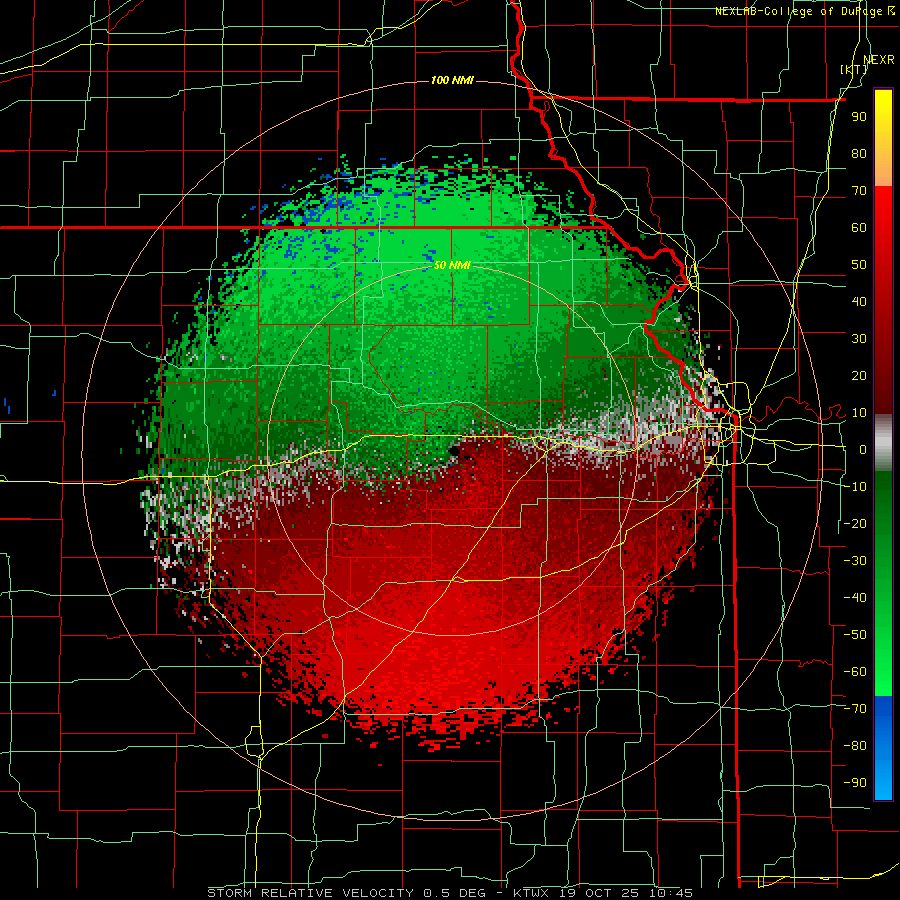Click the NEXR label at top right
Screen dimensions: 900x900
[x=879, y=59]
